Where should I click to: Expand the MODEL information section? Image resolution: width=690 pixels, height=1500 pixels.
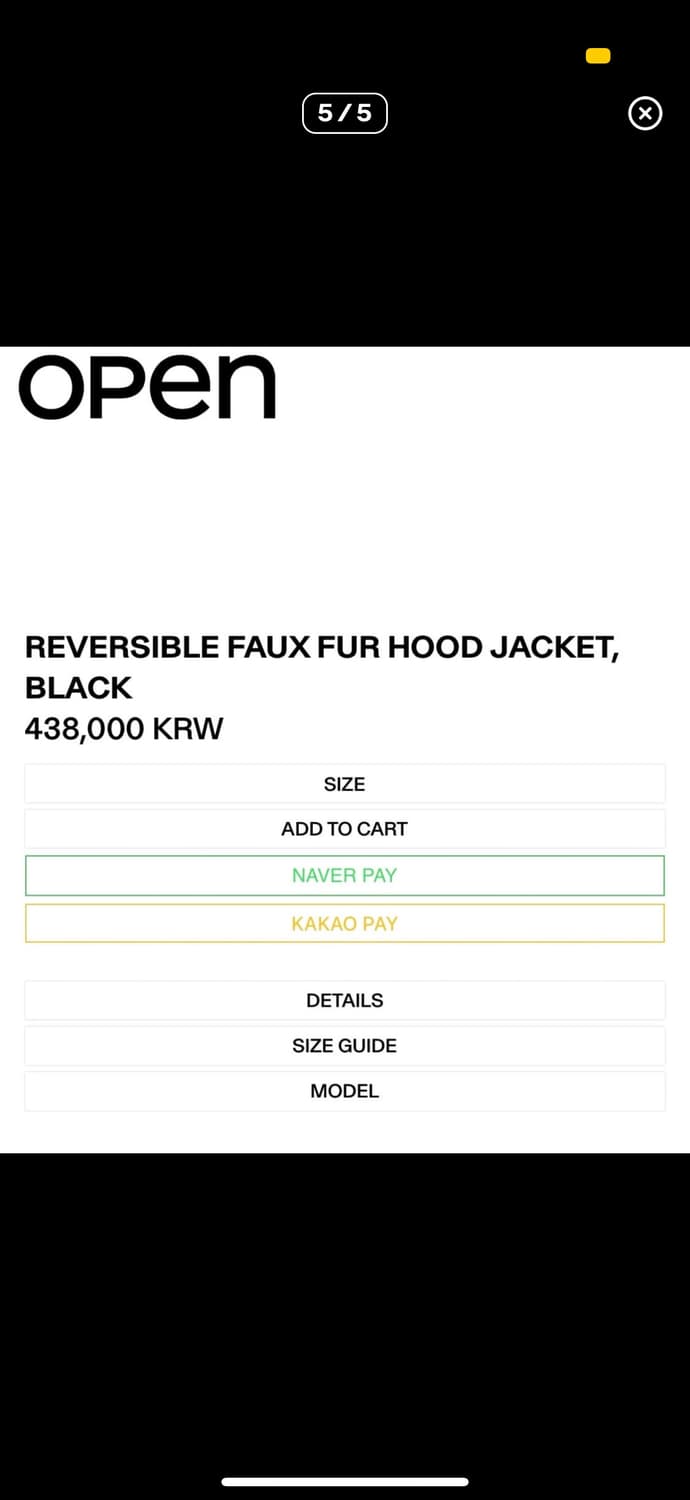click(x=344, y=1090)
